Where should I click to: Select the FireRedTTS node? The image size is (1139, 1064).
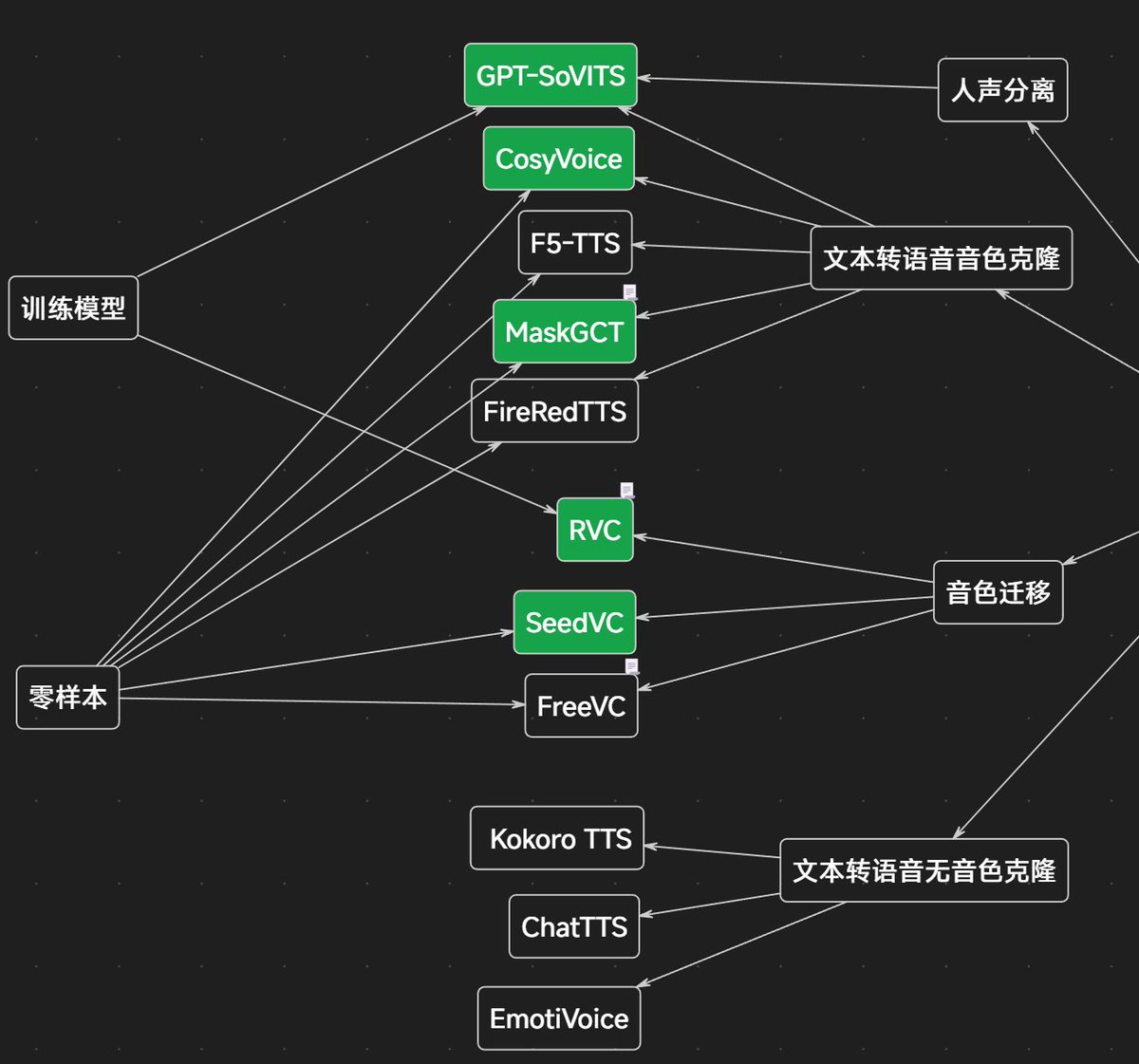click(x=554, y=411)
